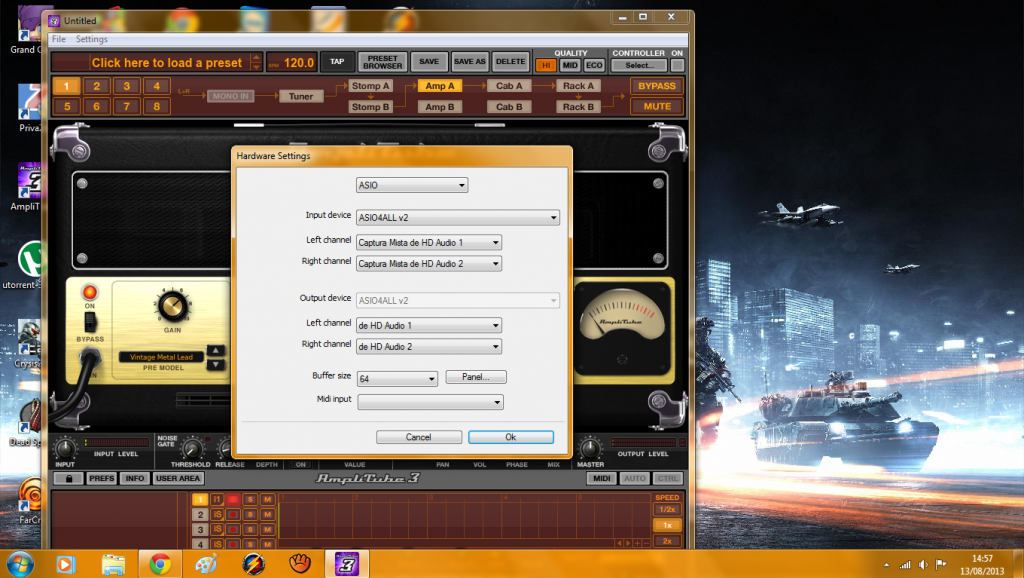The image size is (1024, 578).
Task: Switch to the Rack B module
Action: point(578,106)
